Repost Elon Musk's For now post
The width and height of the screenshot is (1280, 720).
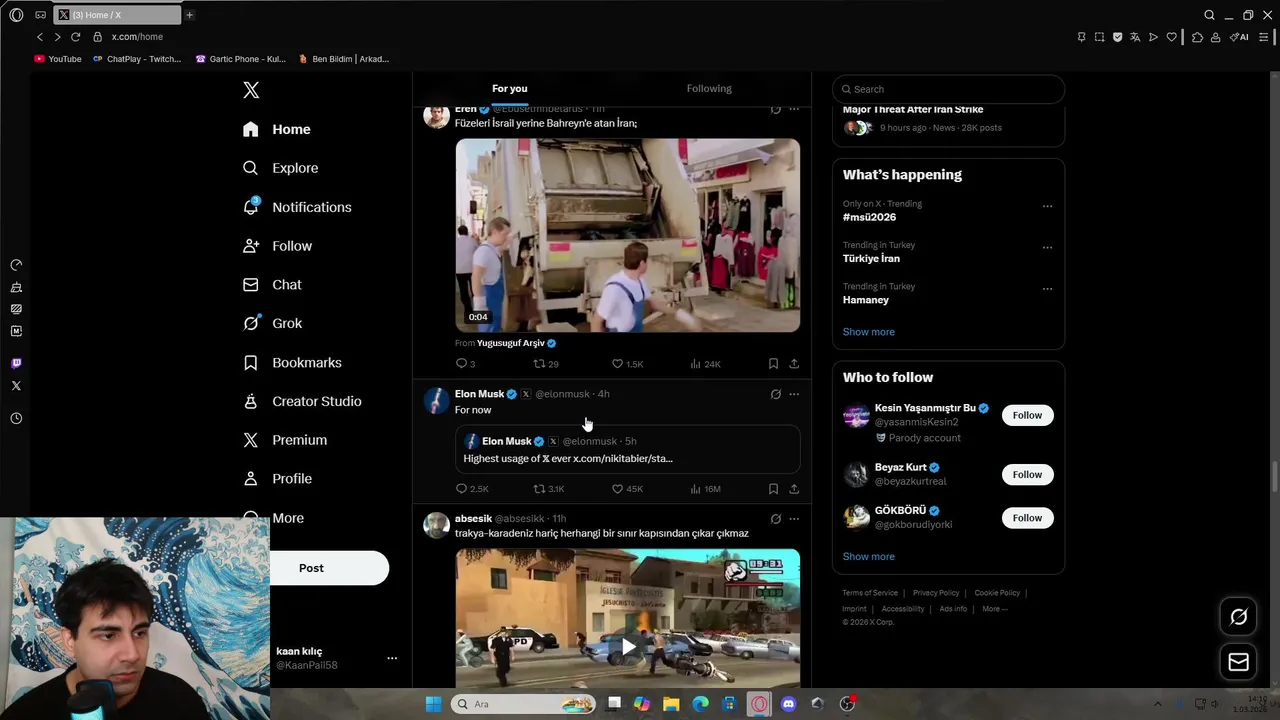click(549, 489)
